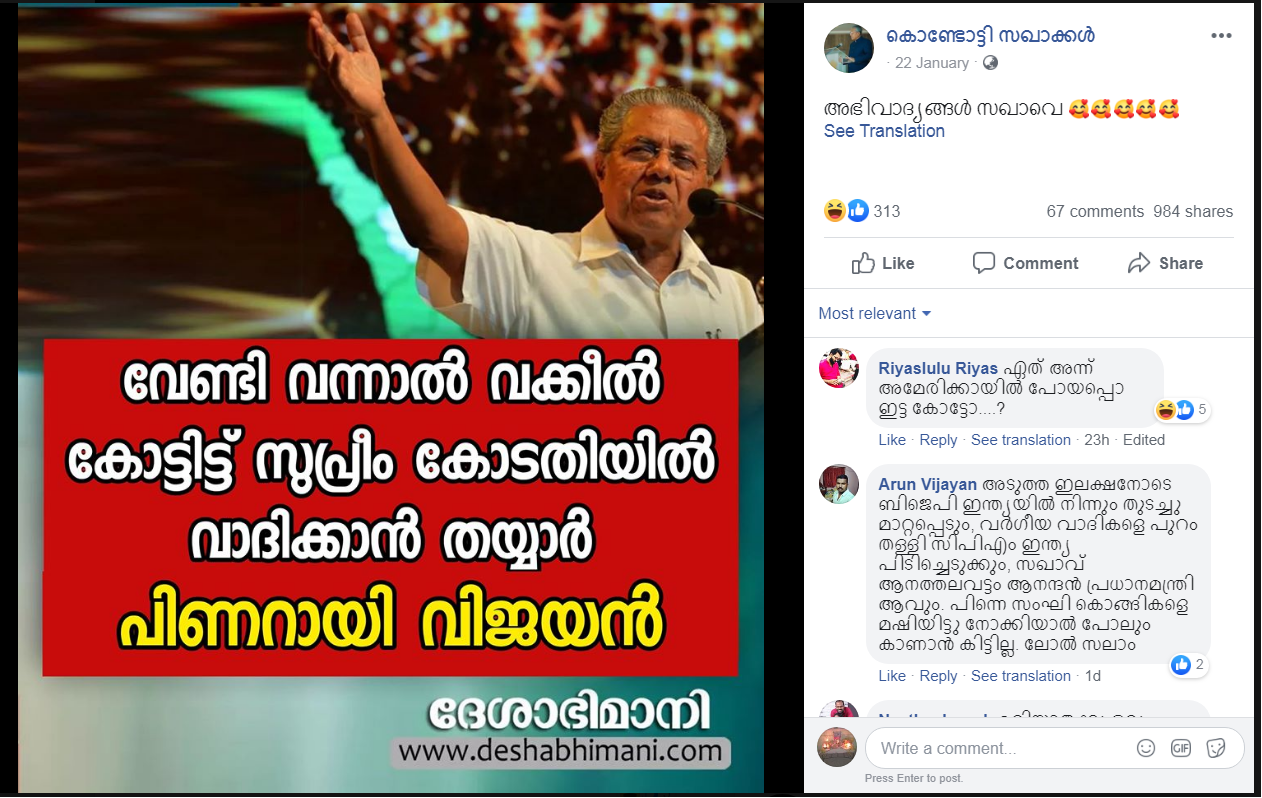The height and width of the screenshot is (798, 1262).
Task: Open the page profile picture at top
Action: pyautogui.click(x=849, y=48)
